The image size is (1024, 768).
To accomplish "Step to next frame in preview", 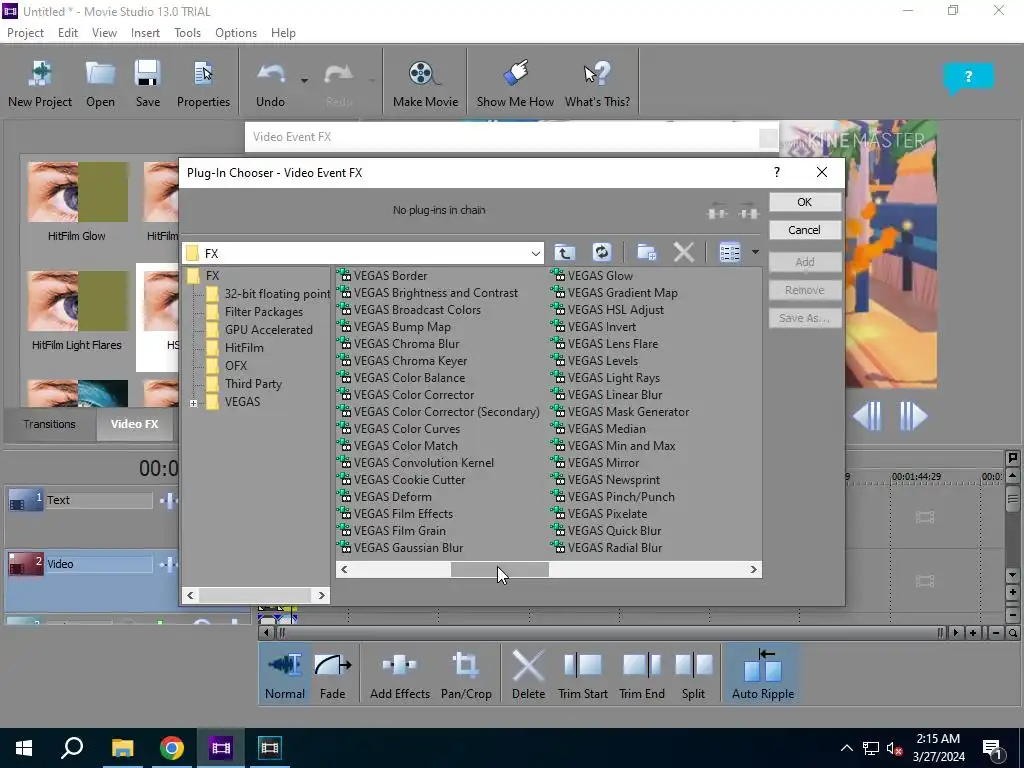I will (x=913, y=415).
